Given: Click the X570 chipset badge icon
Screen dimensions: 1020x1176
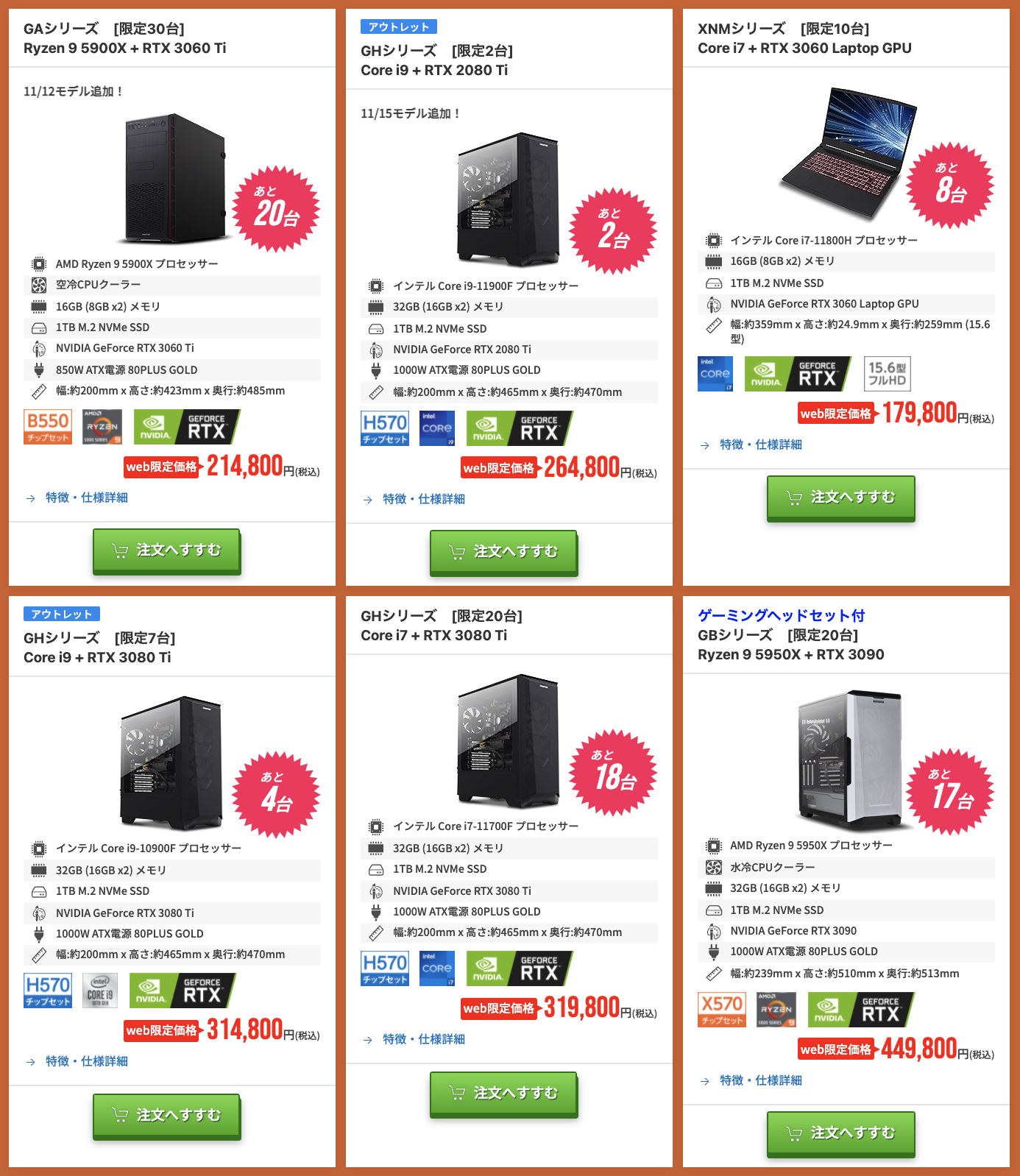Looking at the screenshot, I should tap(722, 1010).
